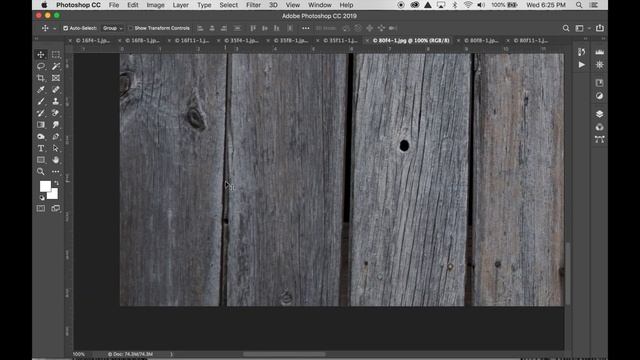640x360 pixels.
Task: Select the Move tool in the toolbox
Action: 41,54
